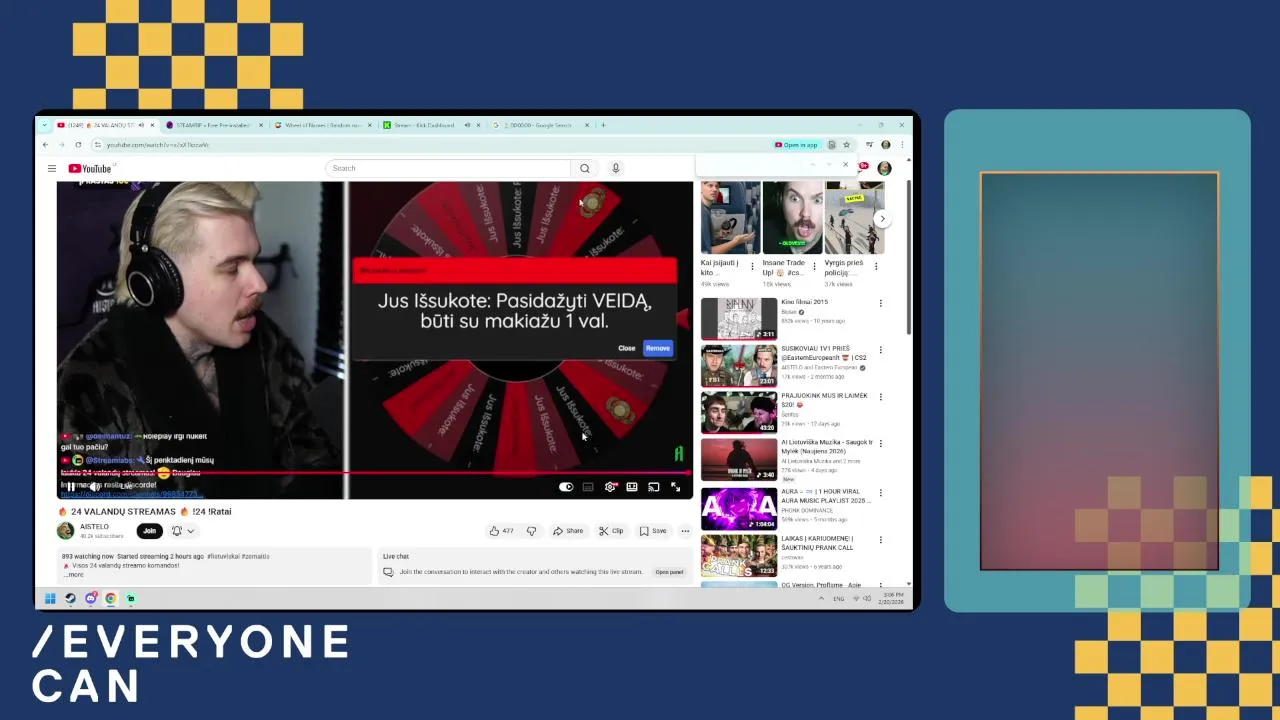The image size is (1280, 720).
Task: Switch to the STEAMRIP browser tab
Action: tap(212, 125)
